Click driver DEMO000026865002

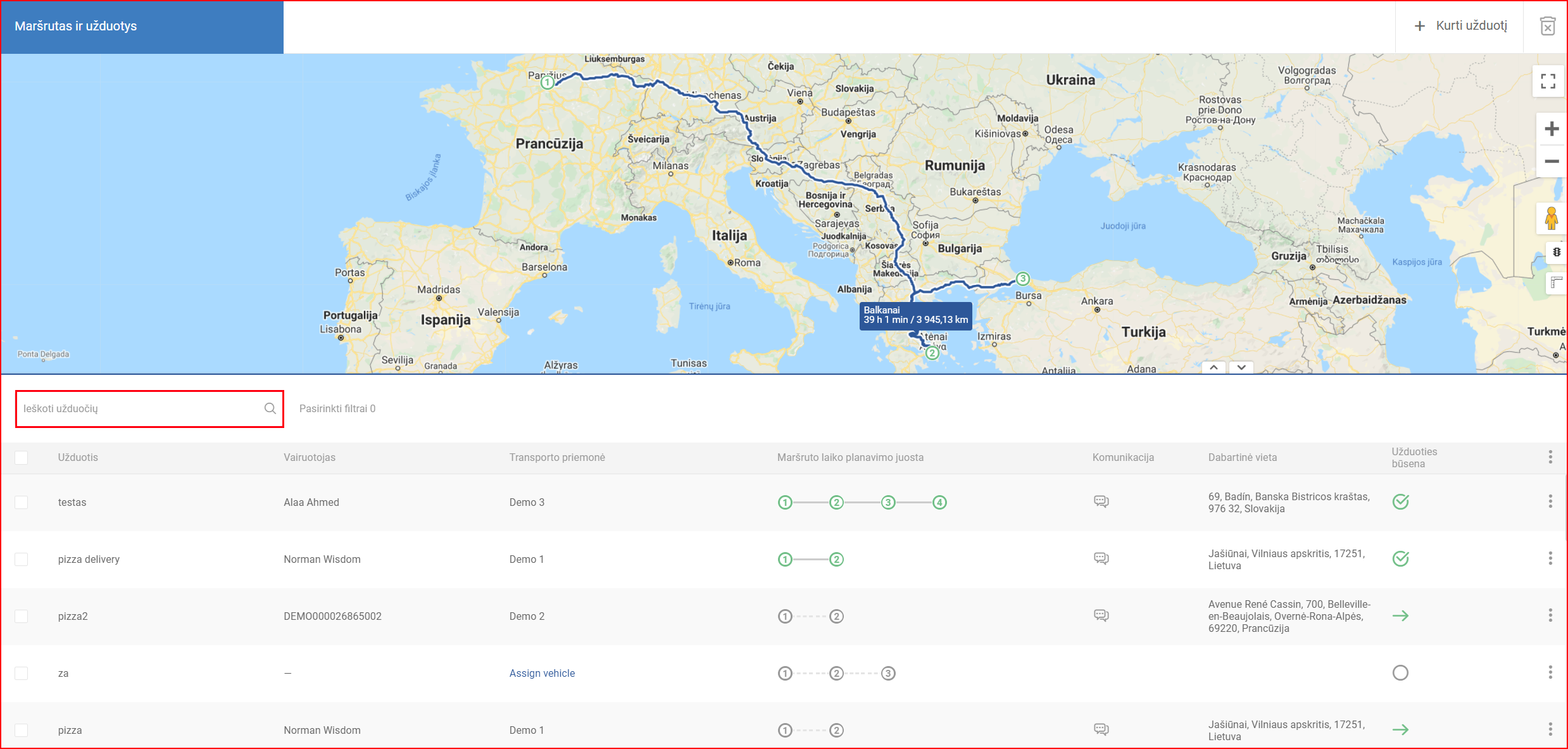click(332, 616)
